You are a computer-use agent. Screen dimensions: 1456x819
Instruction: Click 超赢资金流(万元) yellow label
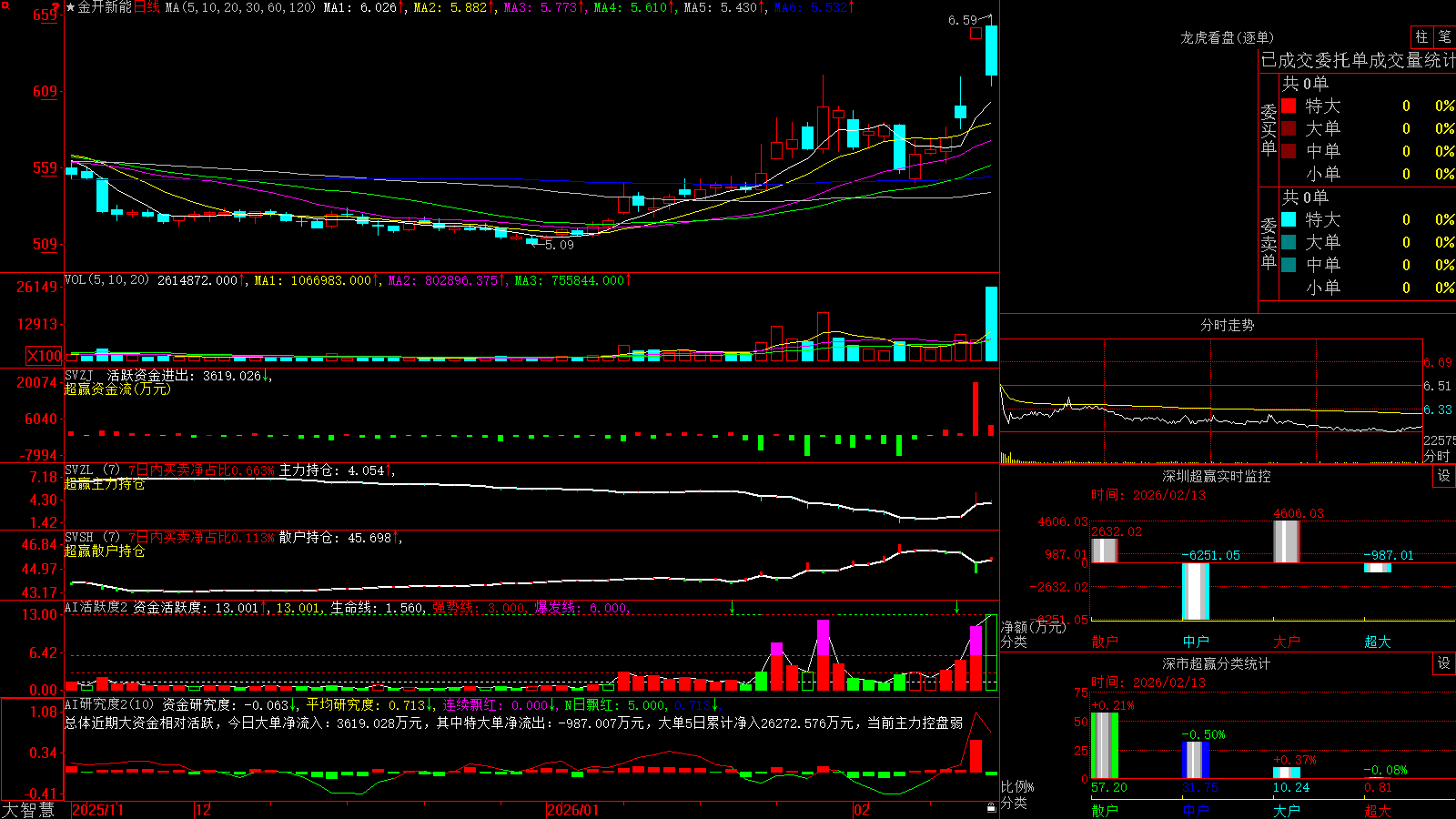pos(117,389)
